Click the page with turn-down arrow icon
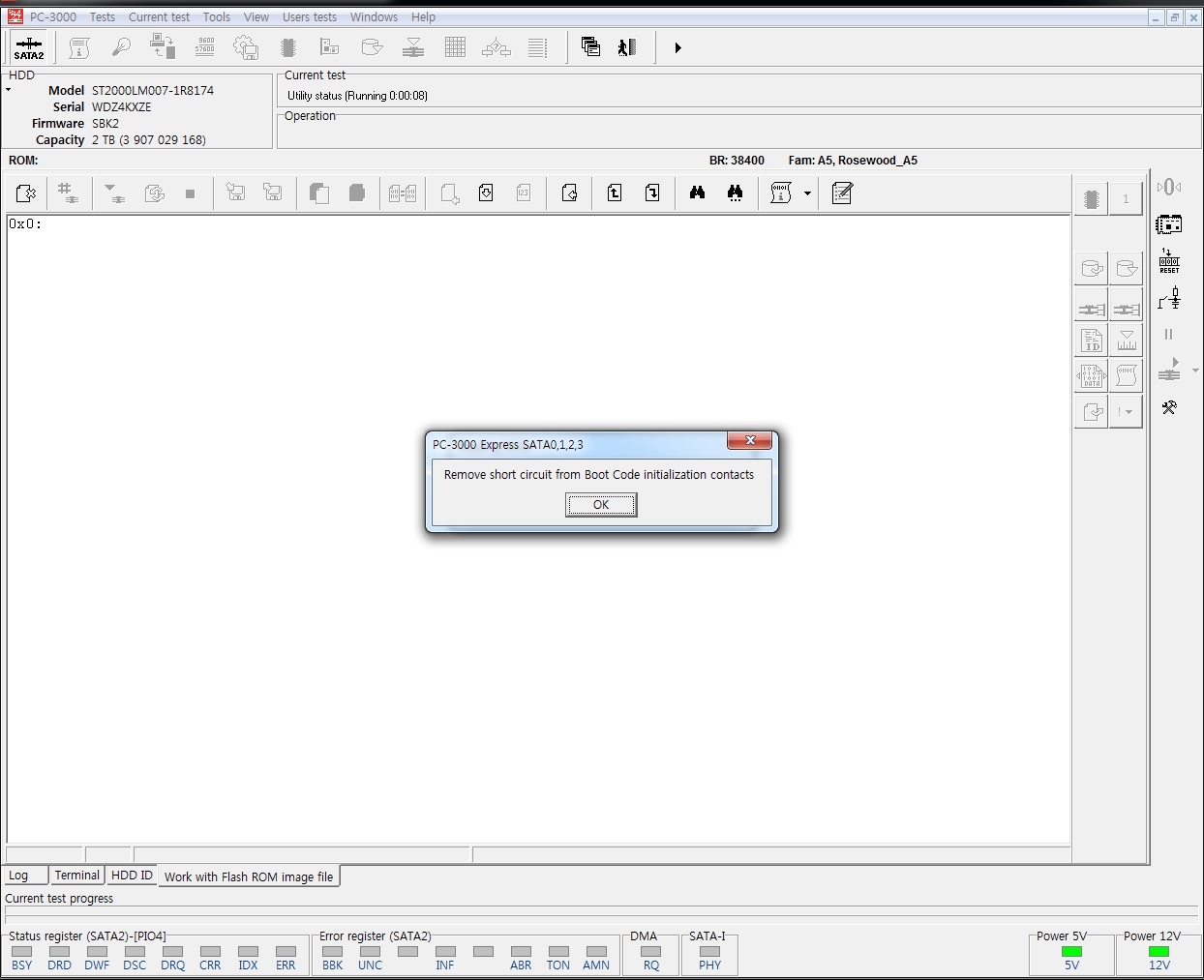The image size is (1204, 980). 652,193
